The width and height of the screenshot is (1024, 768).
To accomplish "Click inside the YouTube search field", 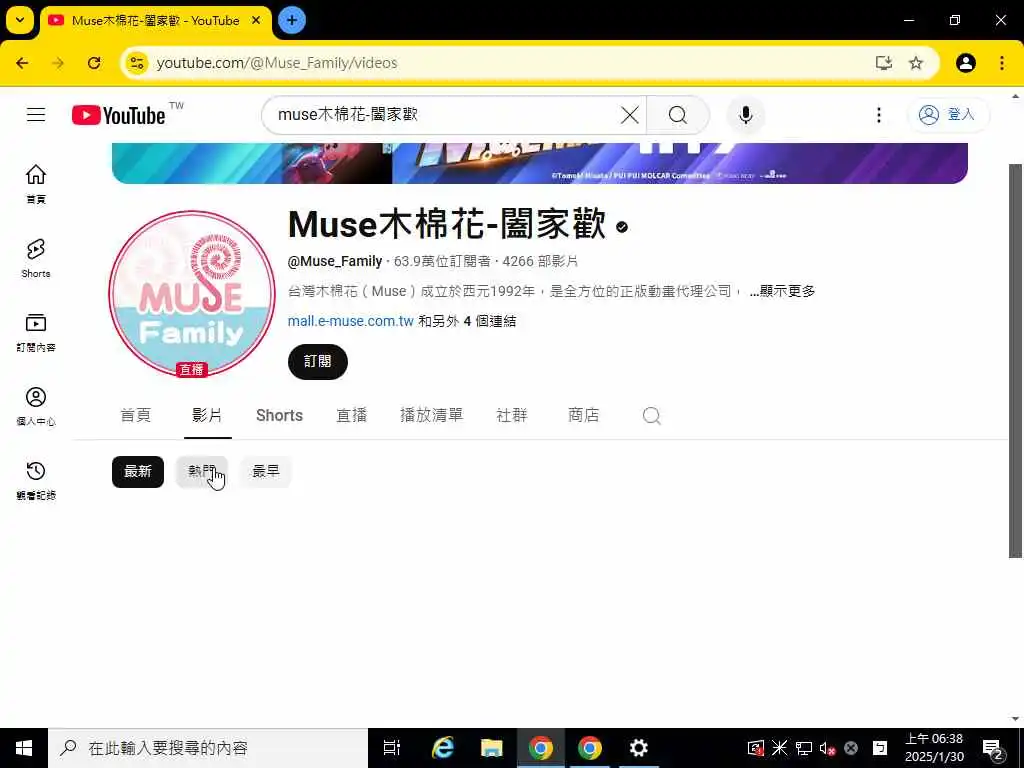I will point(444,115).
